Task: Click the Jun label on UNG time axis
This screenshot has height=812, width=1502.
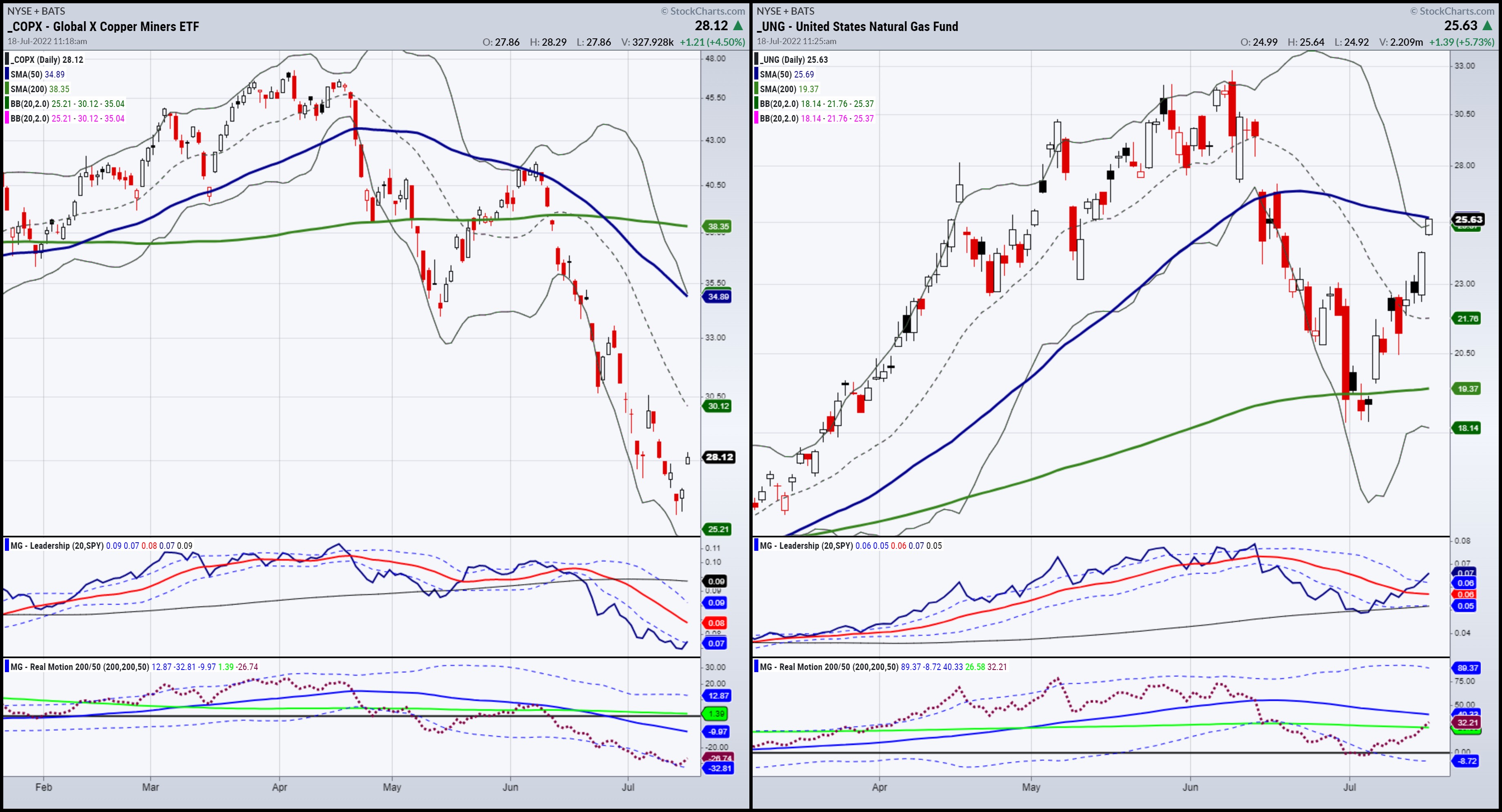Action: [1190, 787]
